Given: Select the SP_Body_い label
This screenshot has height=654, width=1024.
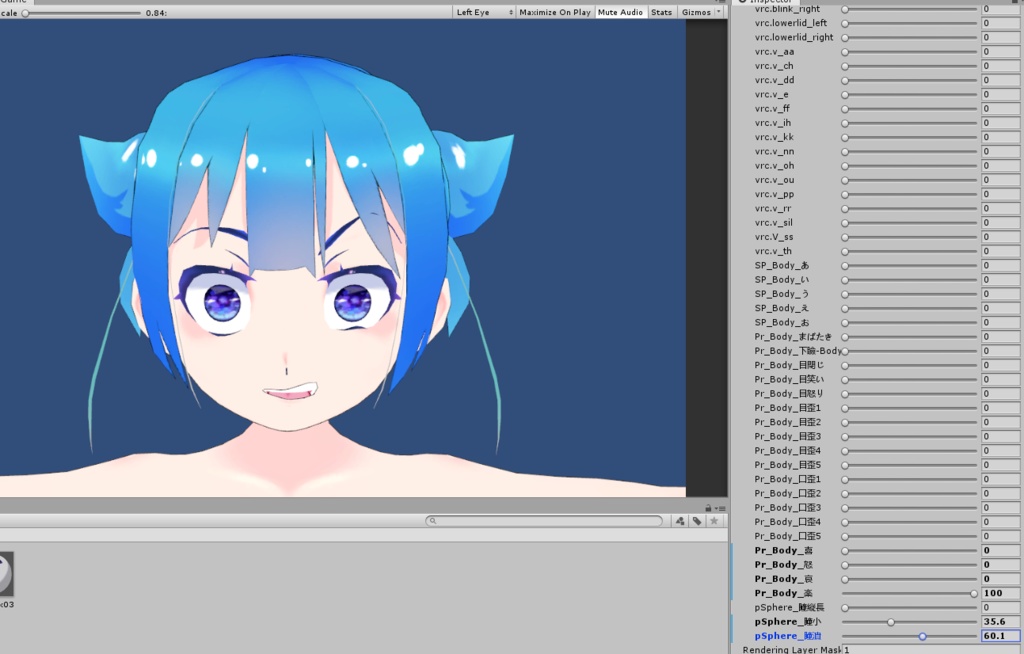Looking at the screenshot, I should (782, 280).
